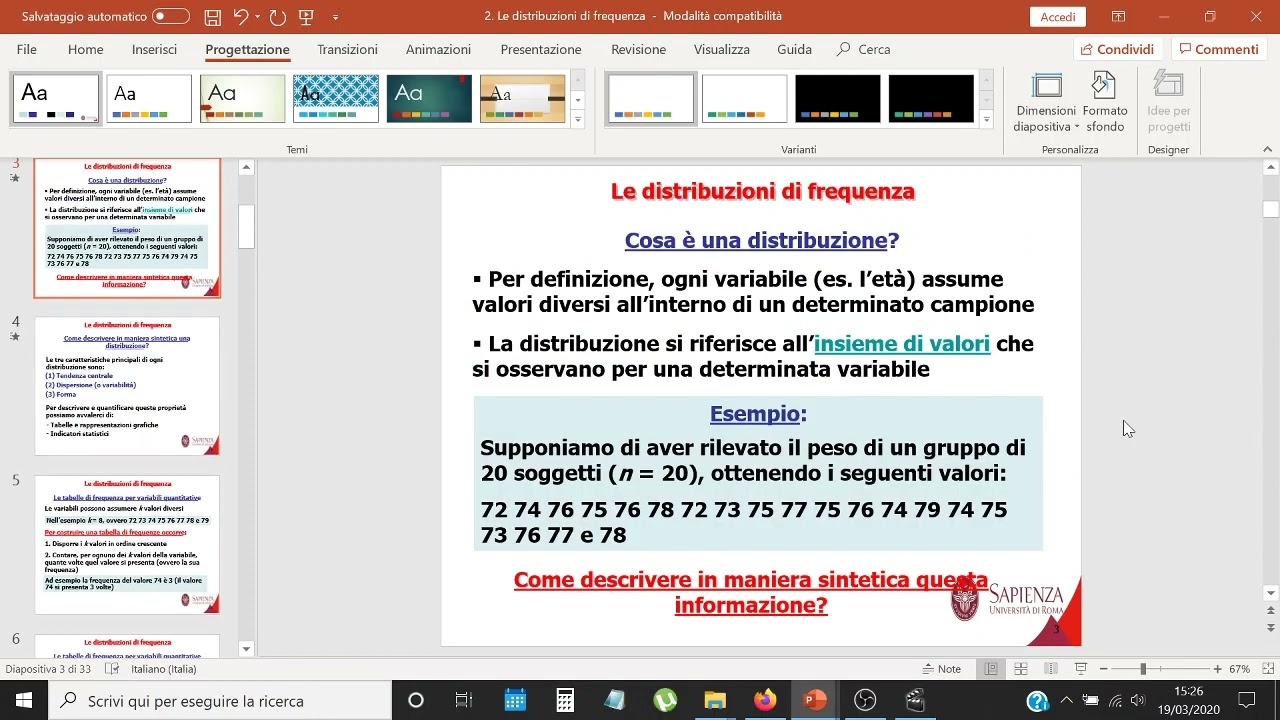
Task: Click the Esempio link on slide
Action: (x=755, y=414)
